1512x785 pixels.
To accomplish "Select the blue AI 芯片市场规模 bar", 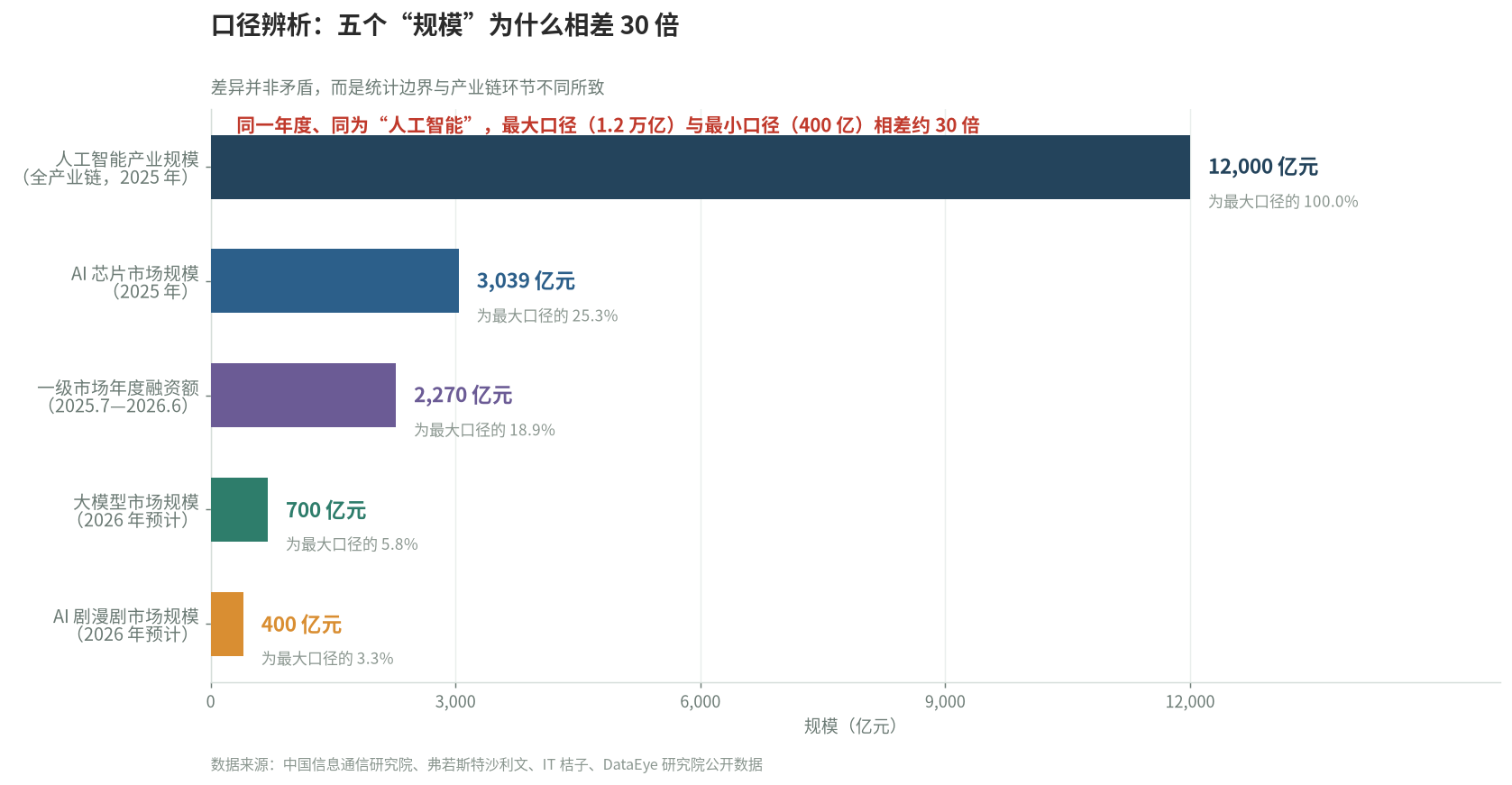I will coord(334,281).
